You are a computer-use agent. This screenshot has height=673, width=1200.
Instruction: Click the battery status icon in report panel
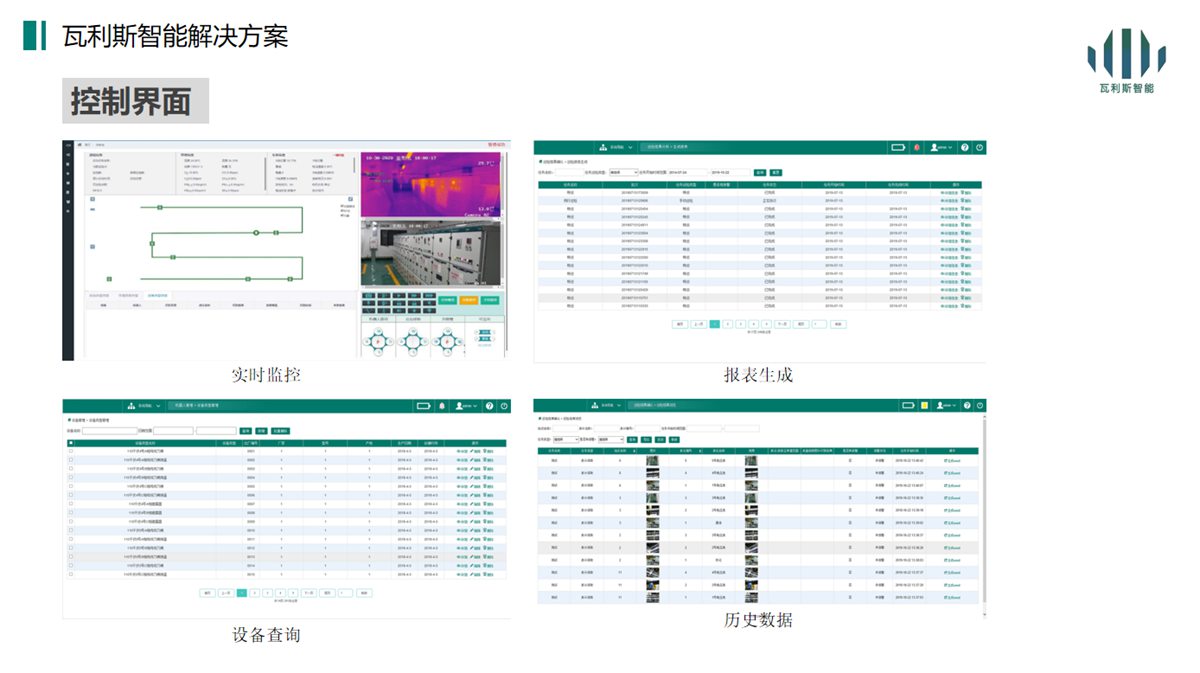click(898, 147)
